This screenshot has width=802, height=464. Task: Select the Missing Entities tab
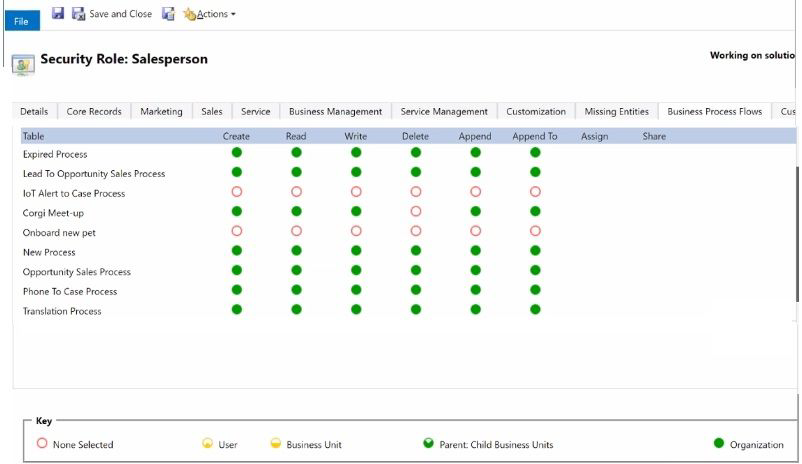pos(616,112)
